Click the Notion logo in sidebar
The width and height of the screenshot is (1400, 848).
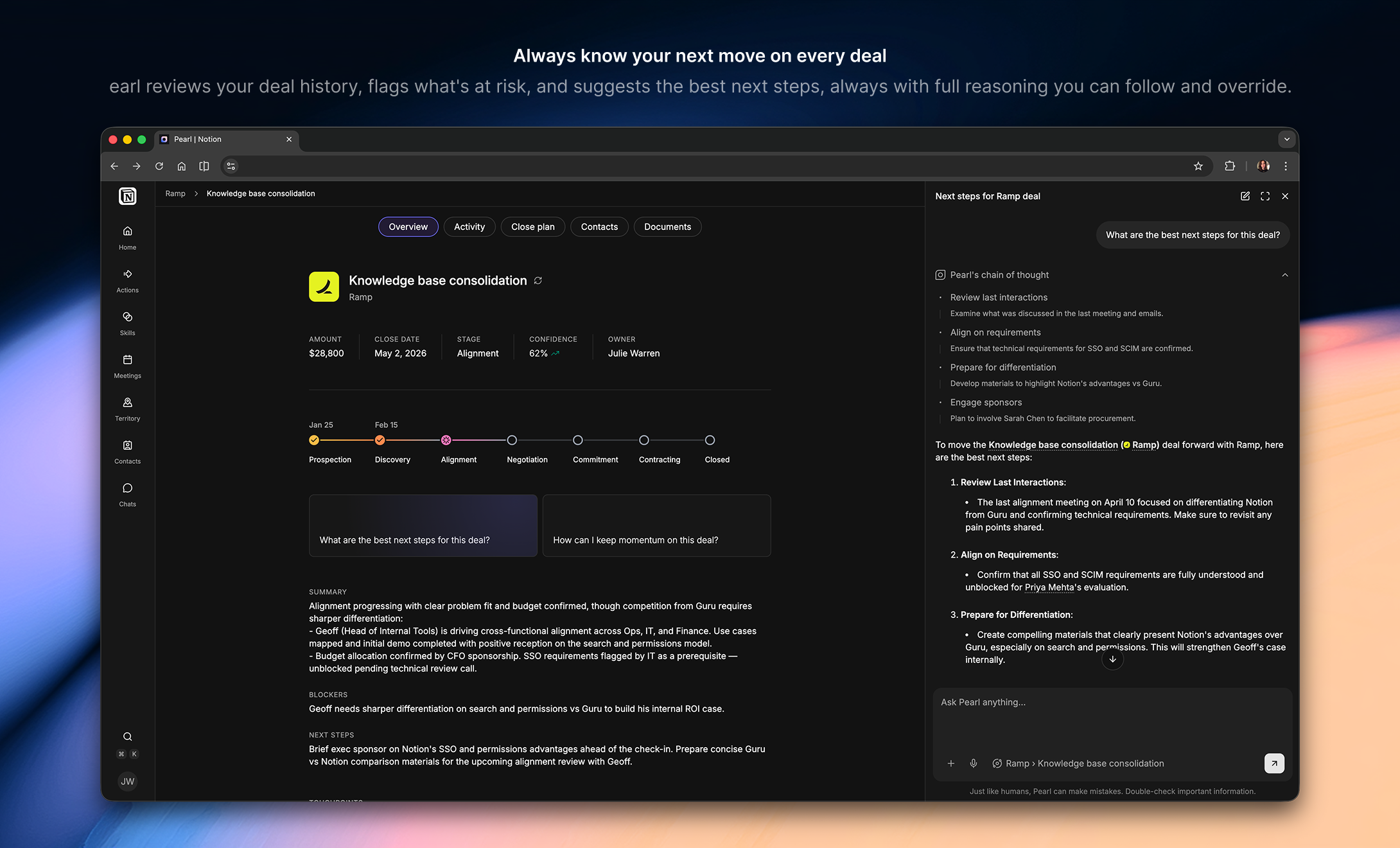click(127, 196)
